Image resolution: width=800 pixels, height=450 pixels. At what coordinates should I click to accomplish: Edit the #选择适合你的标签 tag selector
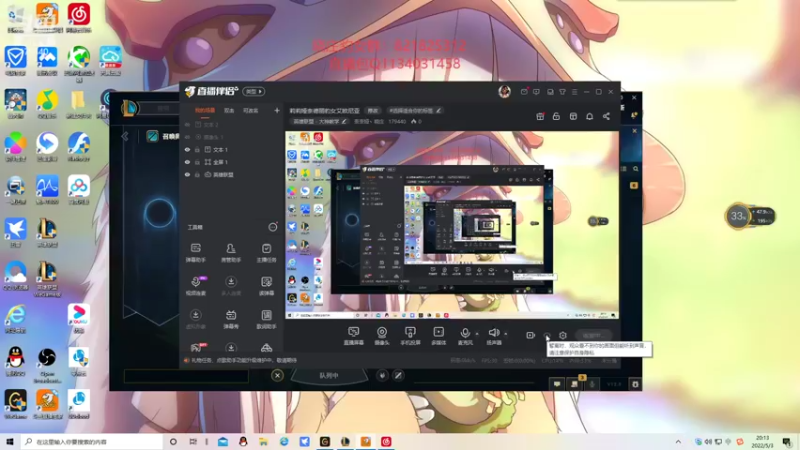[415, 110]
